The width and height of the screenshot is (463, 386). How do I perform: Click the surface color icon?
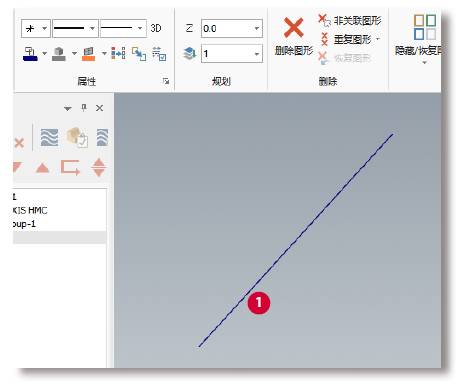click(x=89, y=54)
